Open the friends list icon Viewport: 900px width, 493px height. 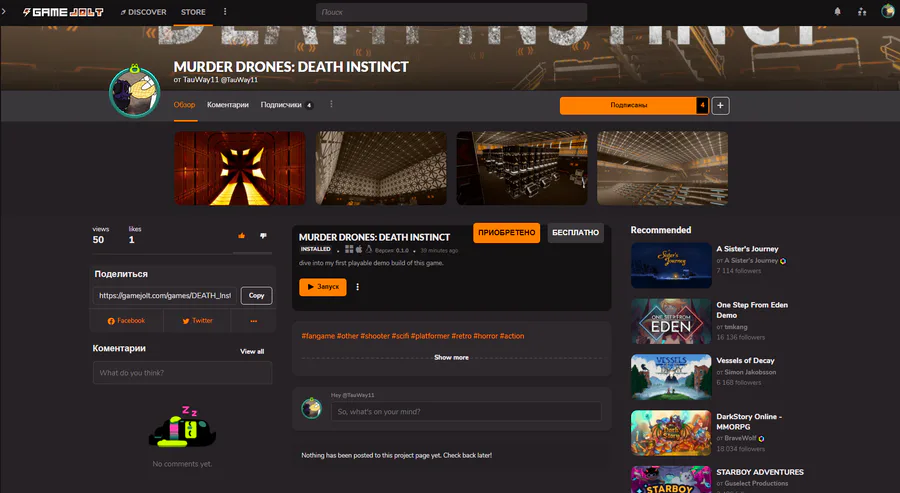[862, 11]
